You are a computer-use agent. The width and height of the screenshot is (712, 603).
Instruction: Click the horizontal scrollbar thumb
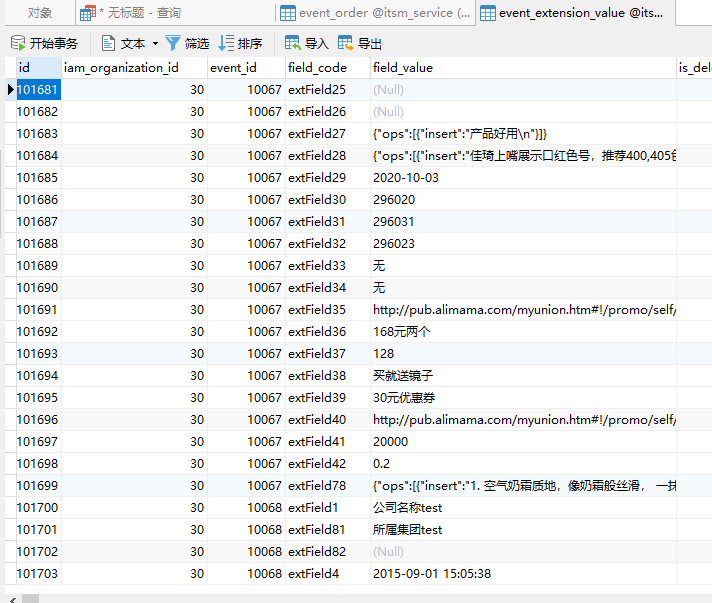pos(30,599)
